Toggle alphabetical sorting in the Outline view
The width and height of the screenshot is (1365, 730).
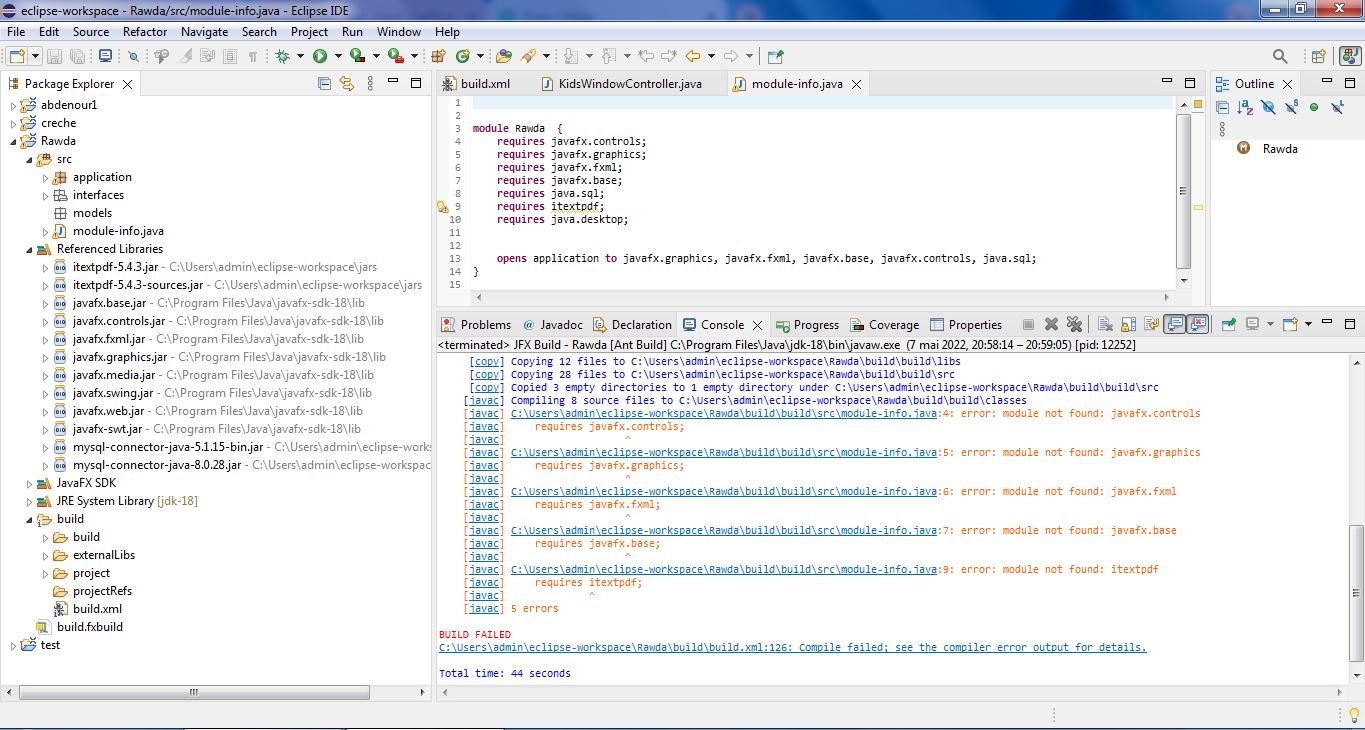point(1244,107)
